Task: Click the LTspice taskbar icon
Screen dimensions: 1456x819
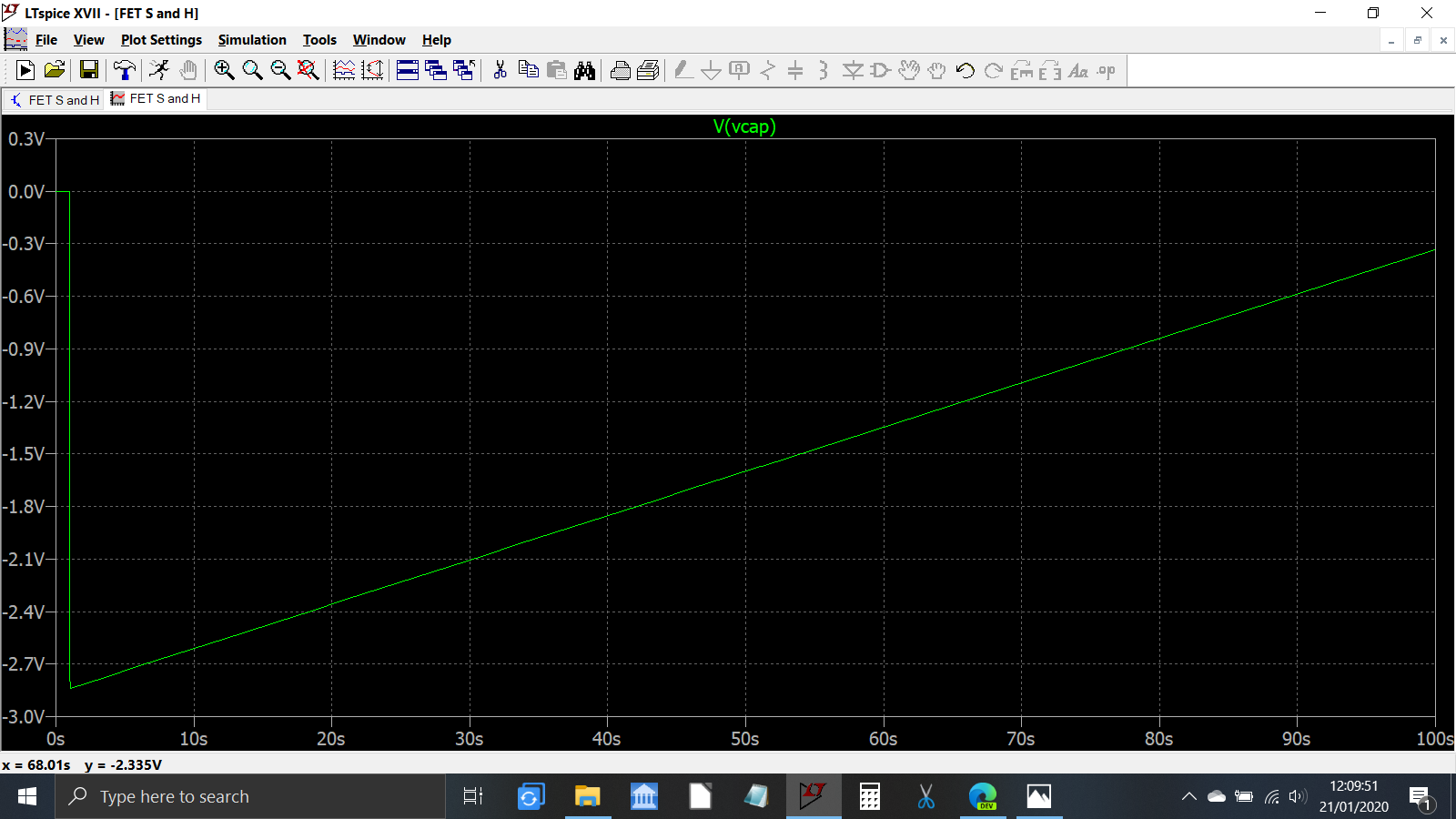Action: pyautogui.click(x=813, y=797)
